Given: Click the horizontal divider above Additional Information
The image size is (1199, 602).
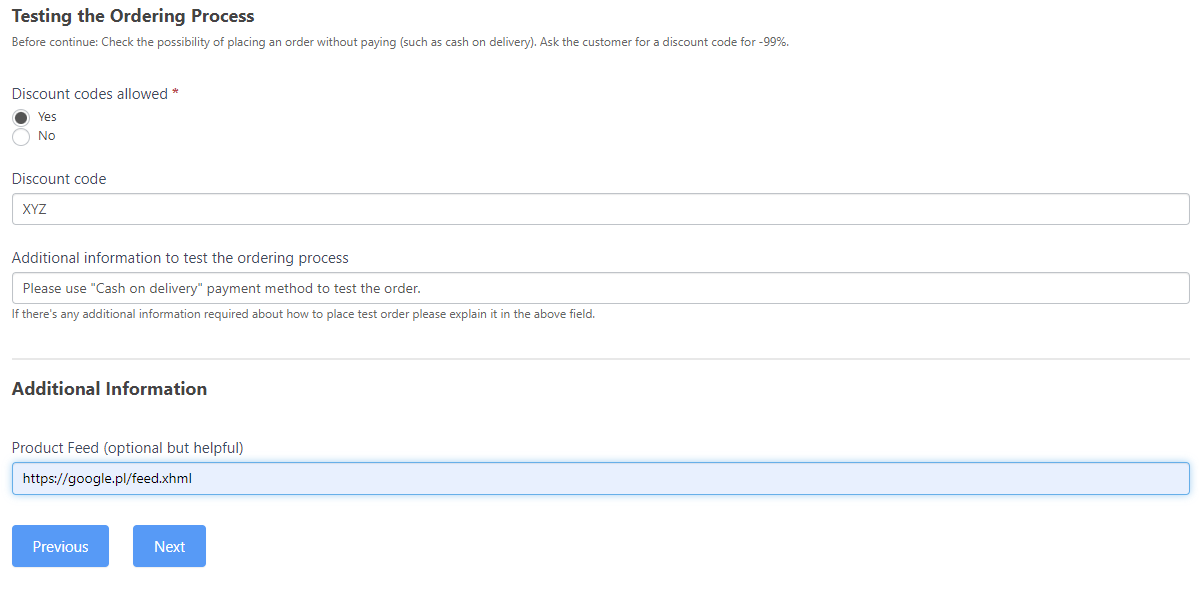Looking at the screenshot, I should (x=600, y=359).
